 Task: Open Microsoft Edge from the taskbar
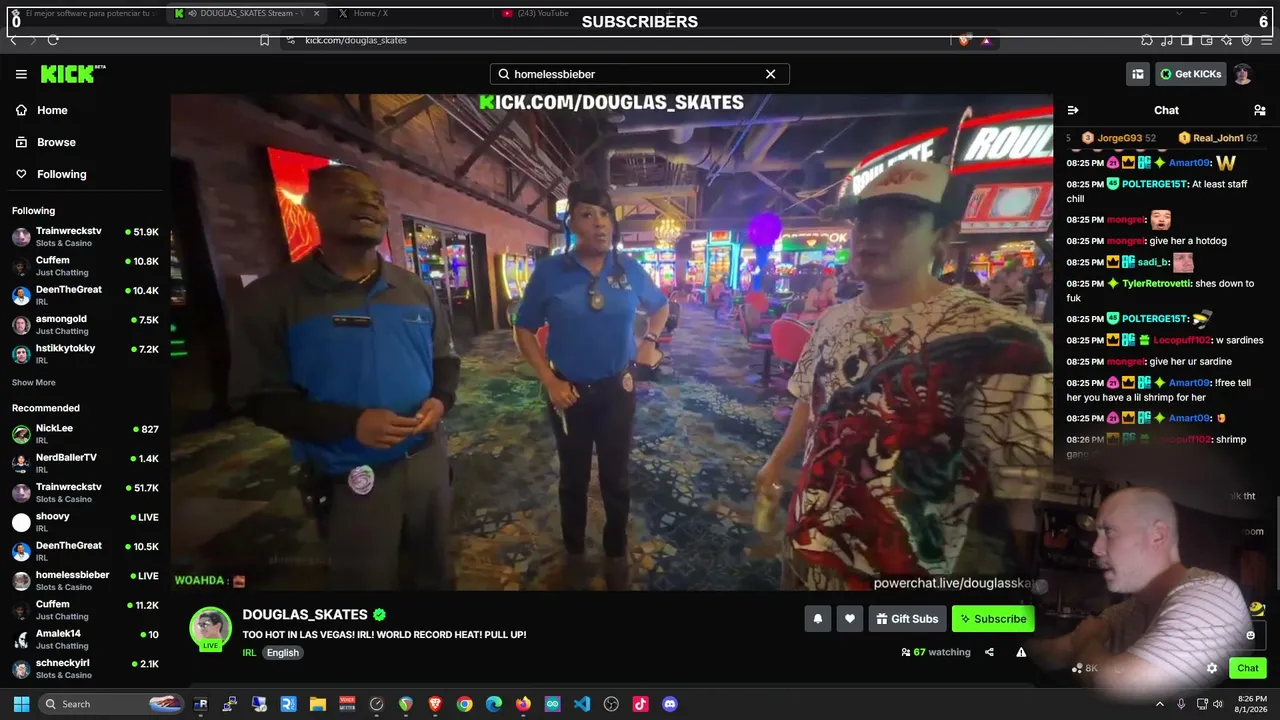pyautogui.click(x=494, y=704)
